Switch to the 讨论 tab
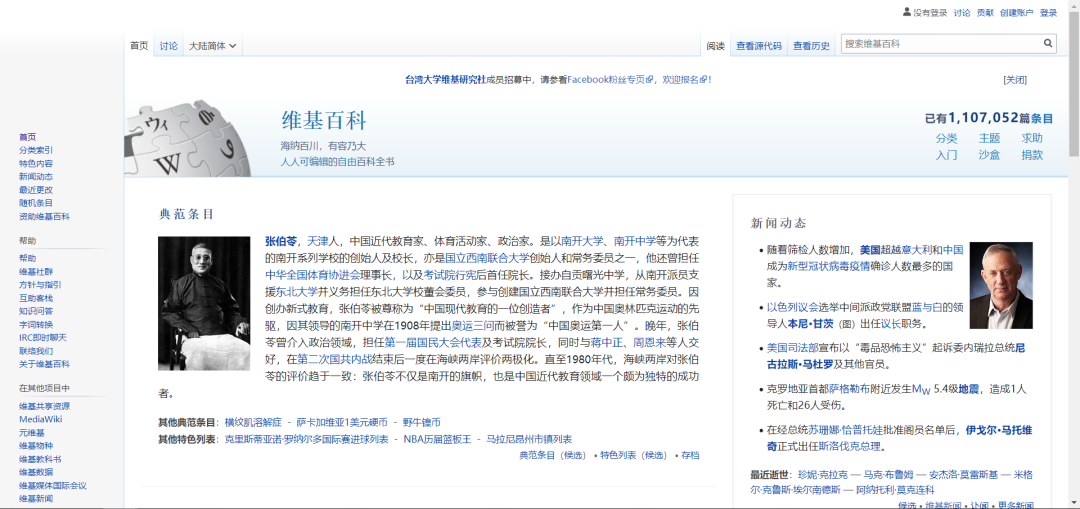 tap(168, 46)
